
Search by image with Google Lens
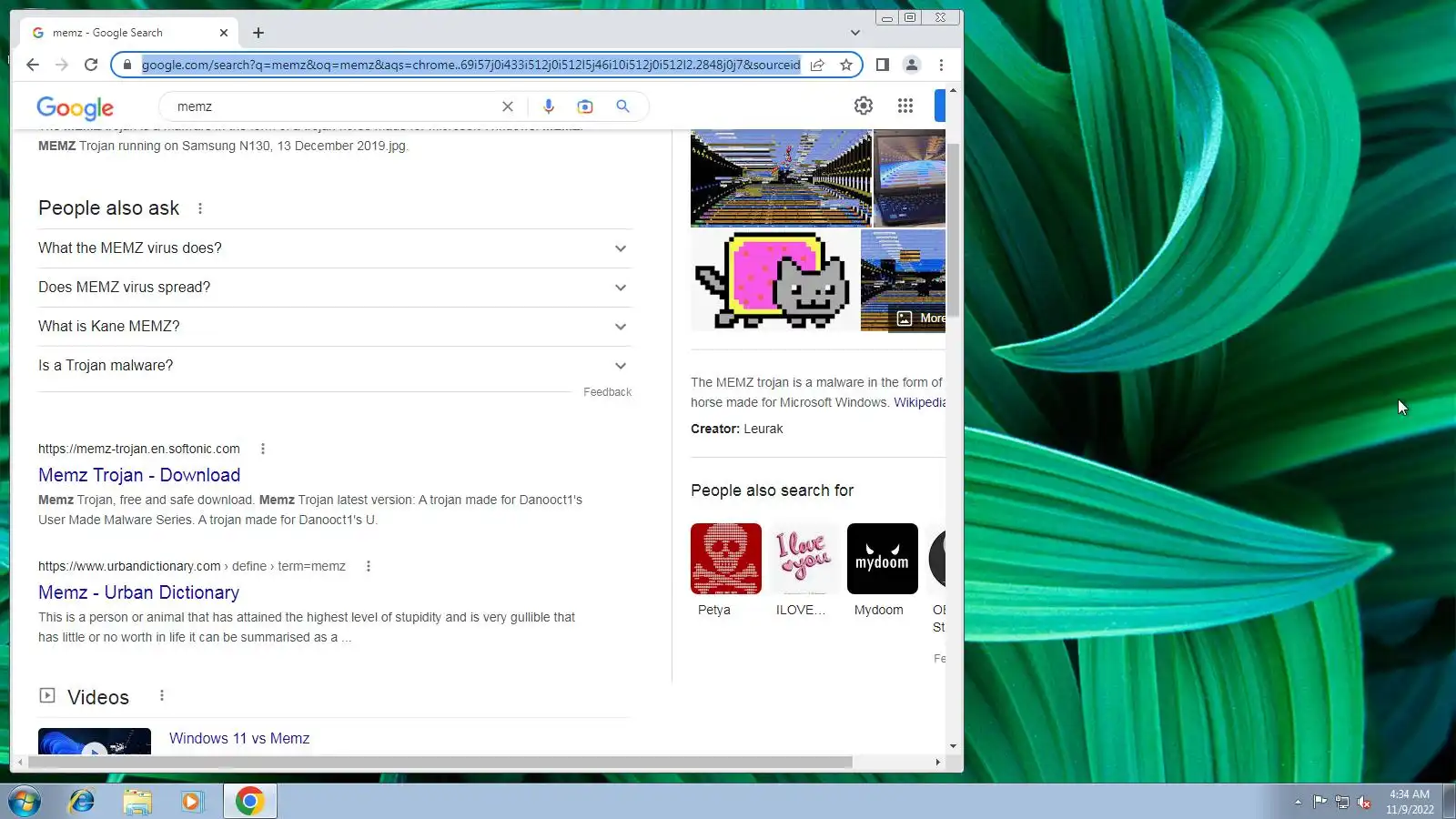click(x=585, y=106)
